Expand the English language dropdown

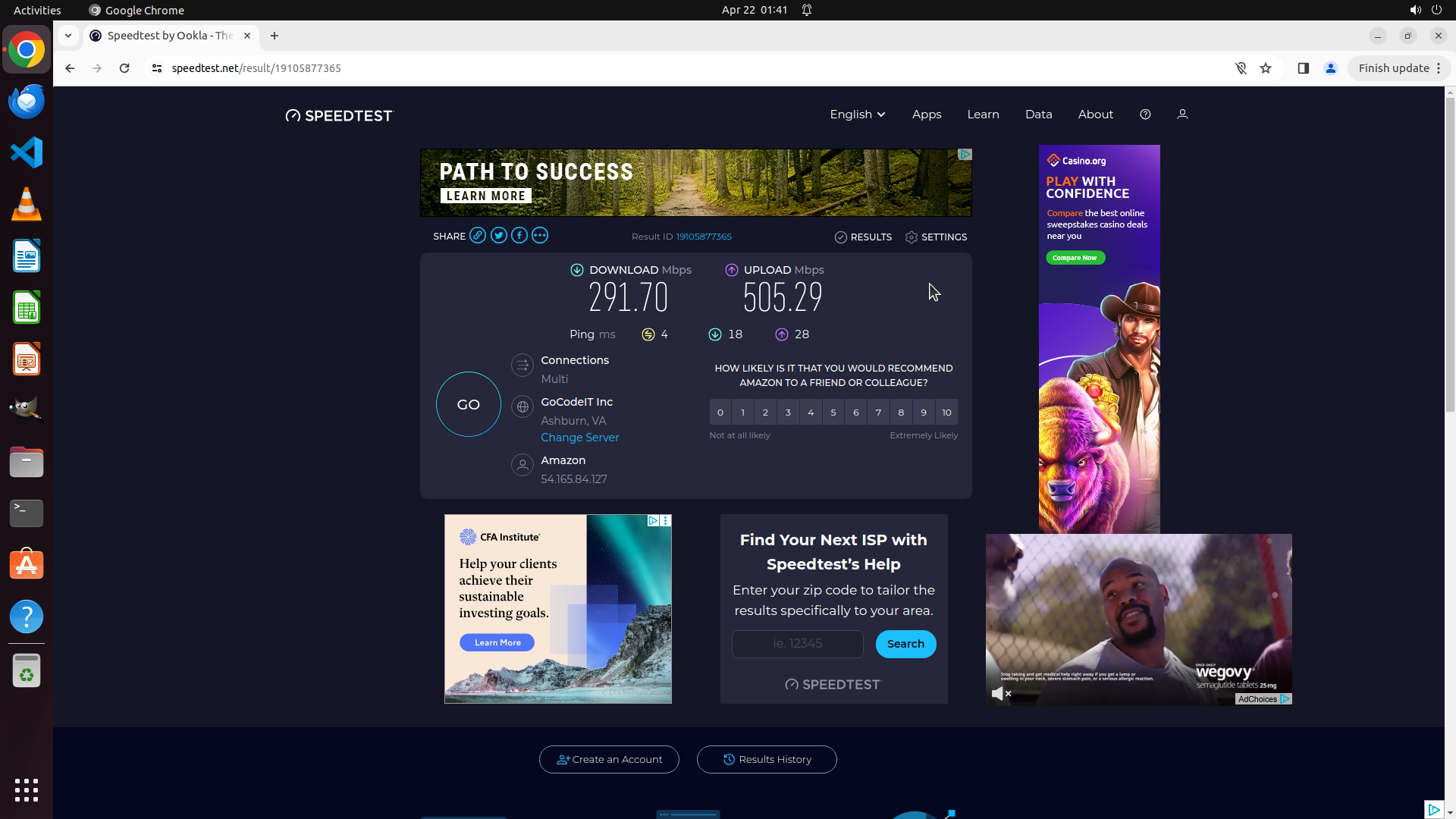[x=857, y=115]
